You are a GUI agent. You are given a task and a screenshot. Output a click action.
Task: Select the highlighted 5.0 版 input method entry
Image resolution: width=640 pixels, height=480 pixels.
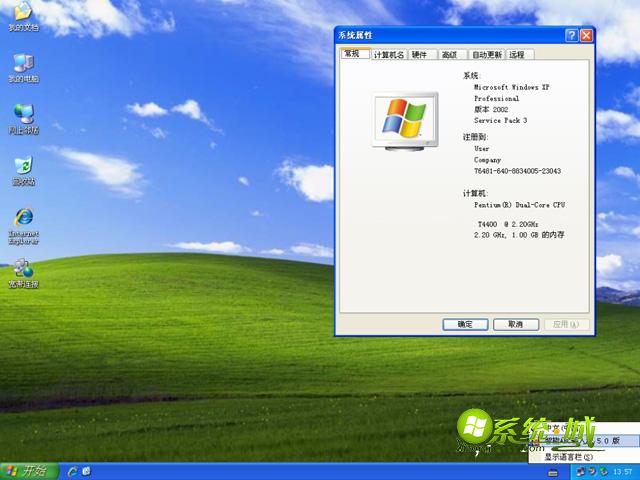(x=584, y=441)
